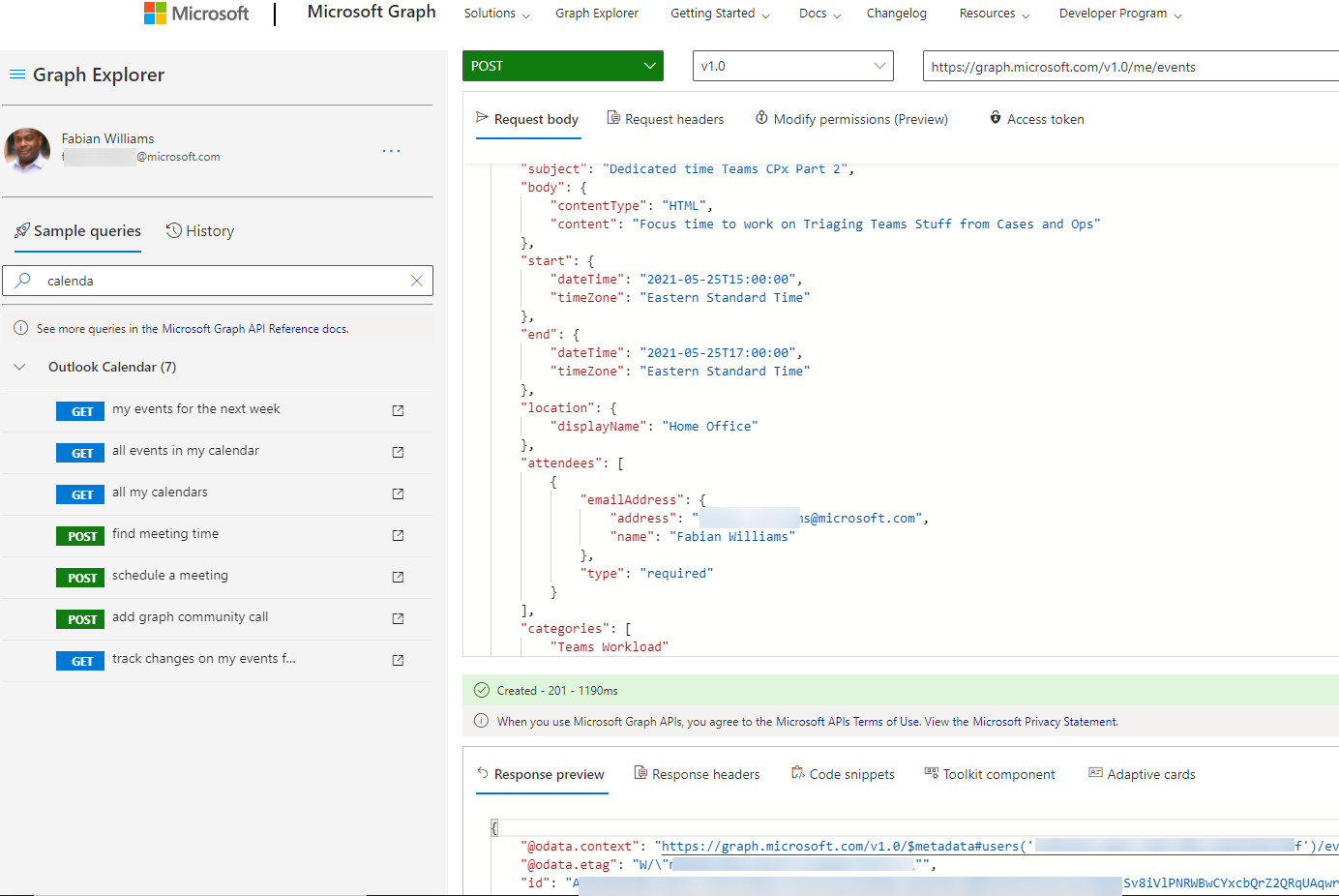Select the find meeting time POST query

(x=165, y=534)
